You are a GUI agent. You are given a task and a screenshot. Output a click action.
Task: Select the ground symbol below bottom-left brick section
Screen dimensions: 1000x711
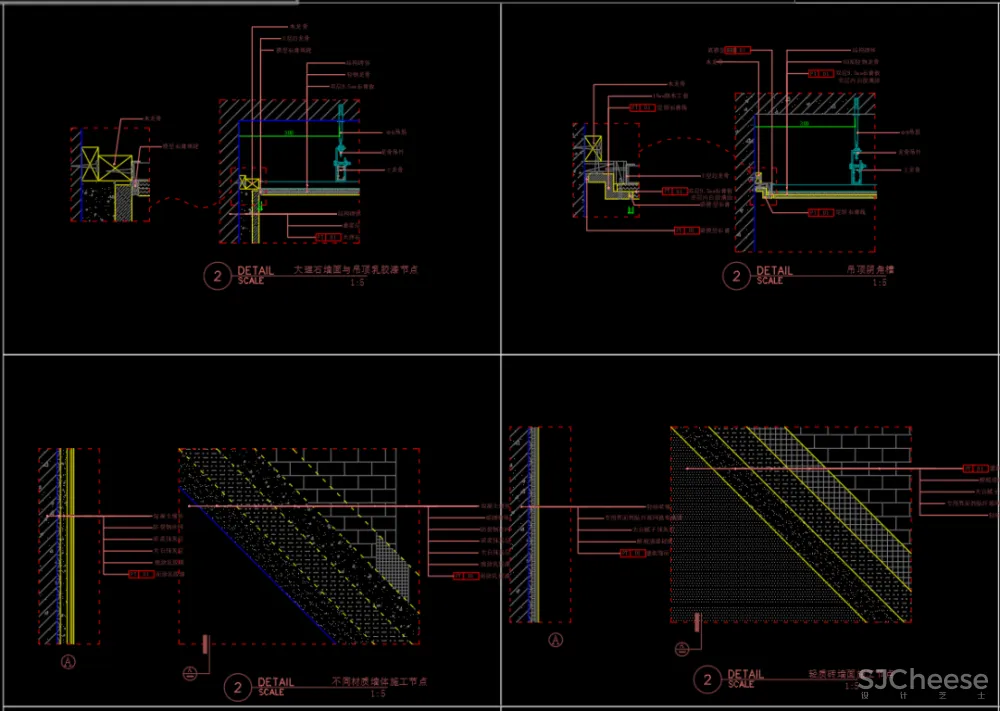click(188, 674)
